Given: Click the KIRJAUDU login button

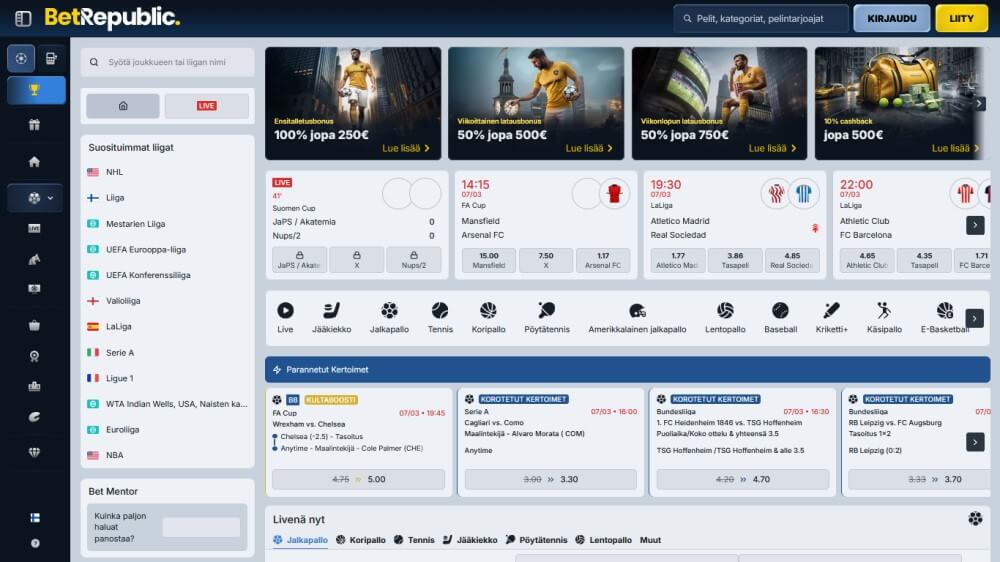Looking at the screenshot, I should click(891, 18).
